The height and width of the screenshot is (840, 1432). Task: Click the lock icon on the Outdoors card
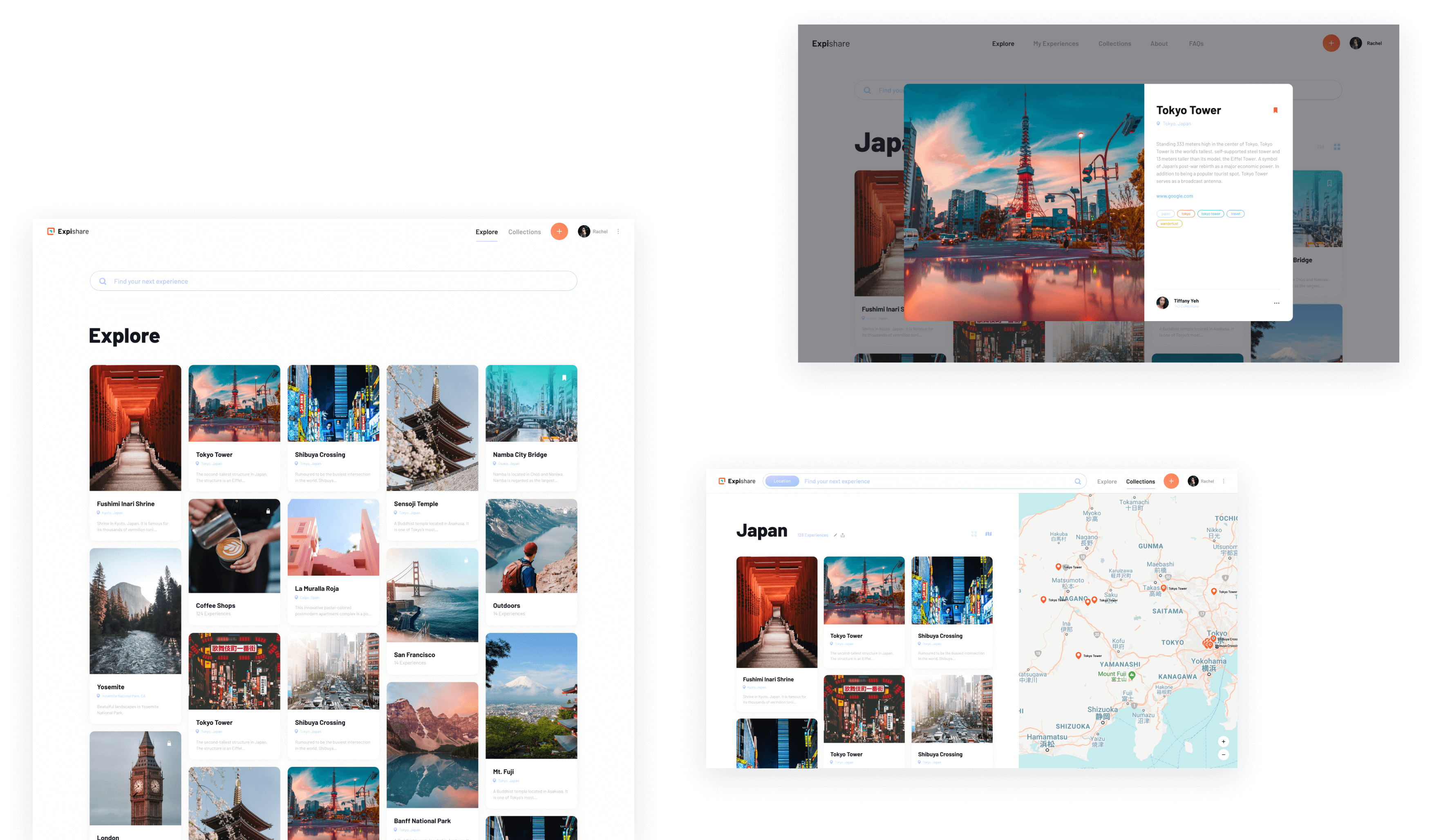[x=565, y=511]
